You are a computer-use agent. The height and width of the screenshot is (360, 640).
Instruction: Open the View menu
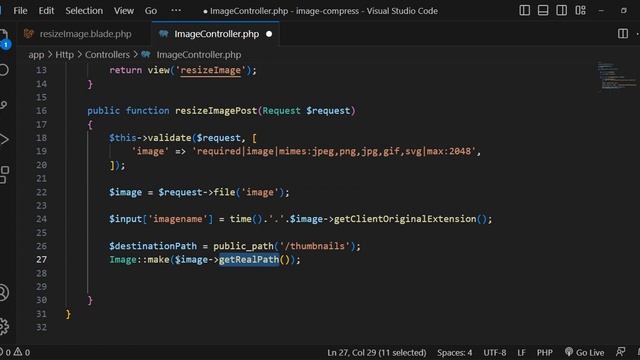coord(124,11)
